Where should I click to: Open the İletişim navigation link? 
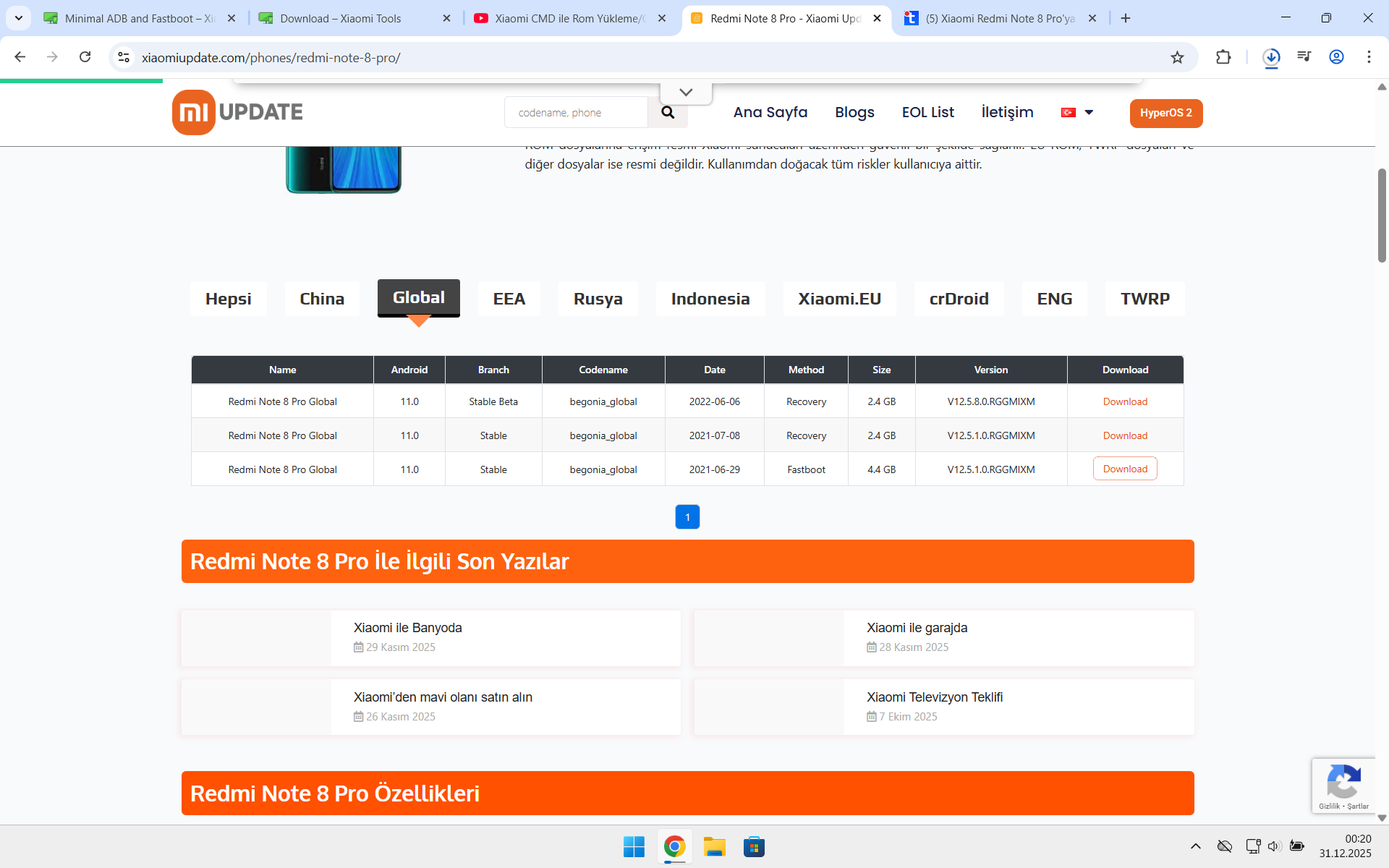(x=1007, y=112)
